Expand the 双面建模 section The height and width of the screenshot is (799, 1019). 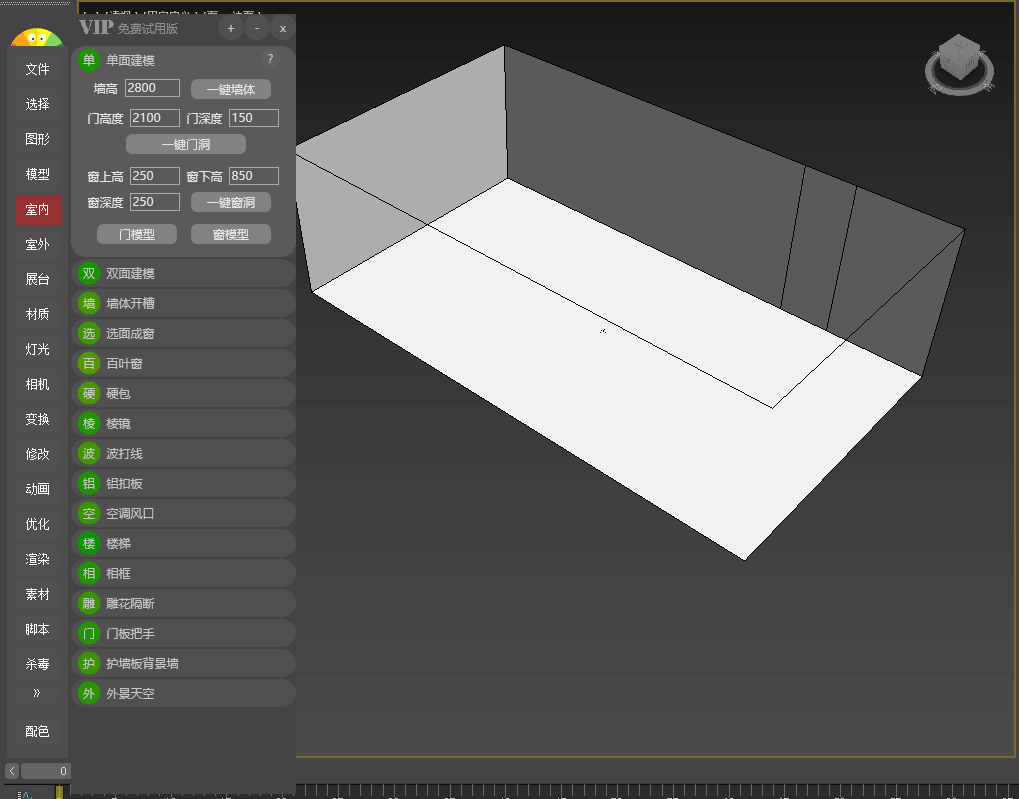[x=183, y=274]
